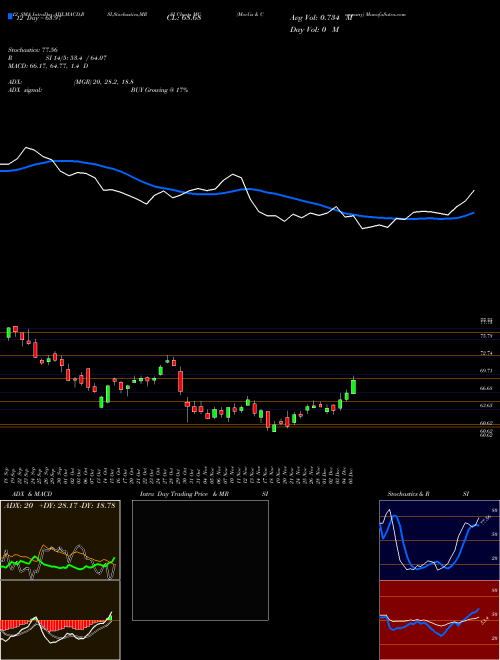Select the ADX: 20 +DY: 28.17 -DY: 18.78 header

coord(59,506)
